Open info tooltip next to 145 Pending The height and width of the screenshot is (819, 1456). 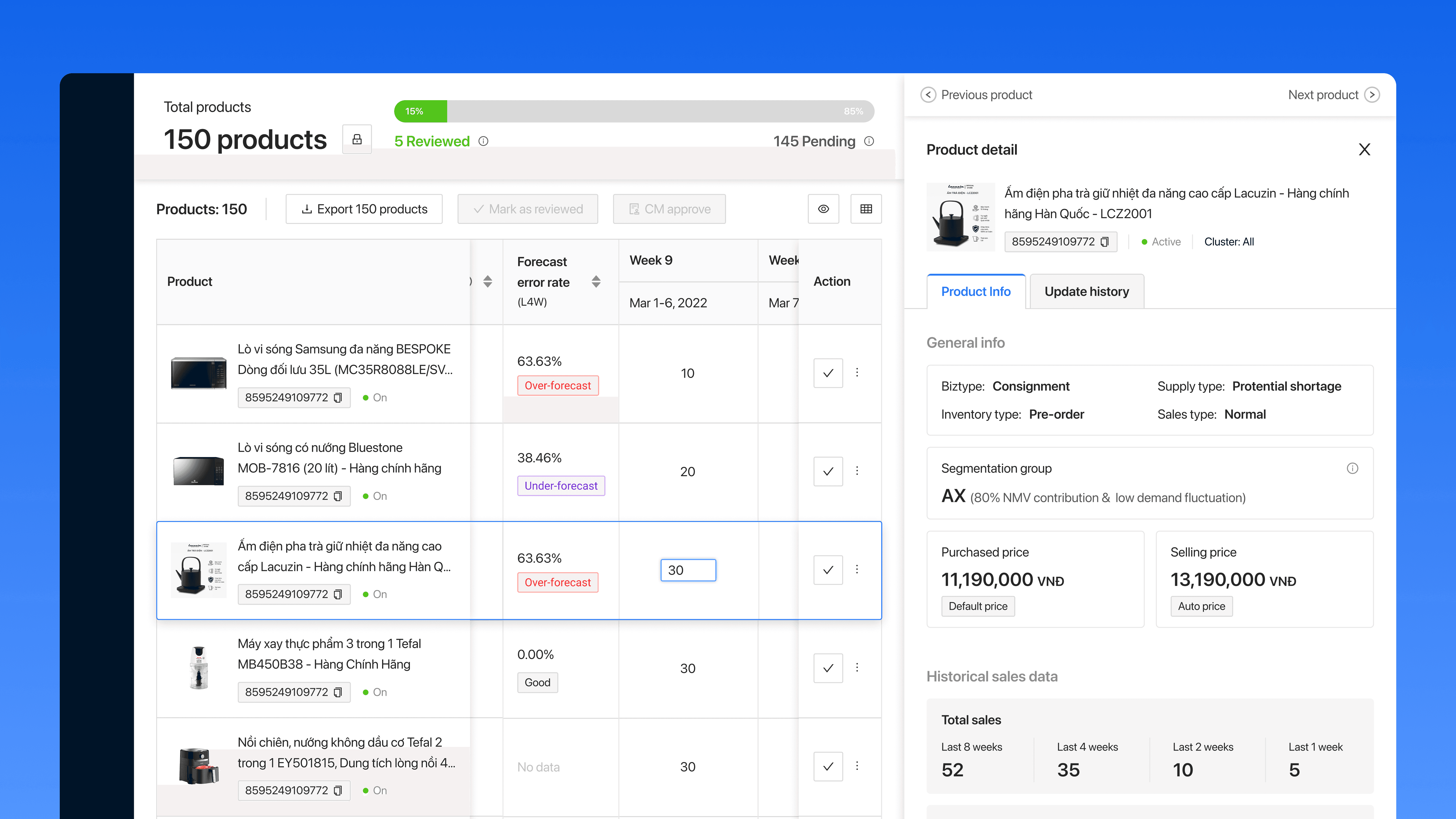point(869,141)
